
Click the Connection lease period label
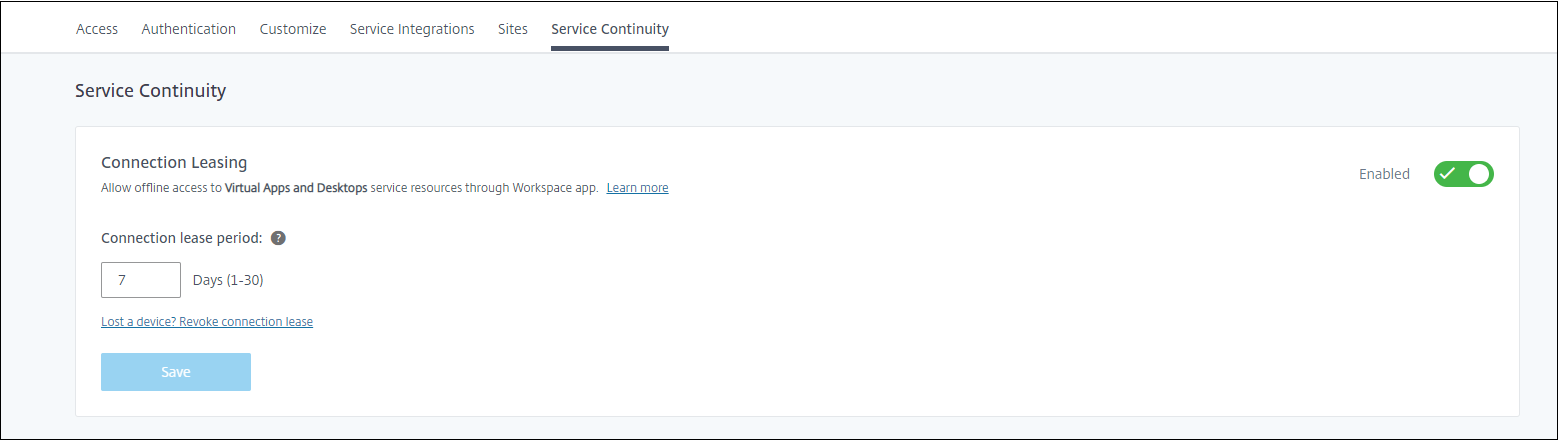coord(182,238)
